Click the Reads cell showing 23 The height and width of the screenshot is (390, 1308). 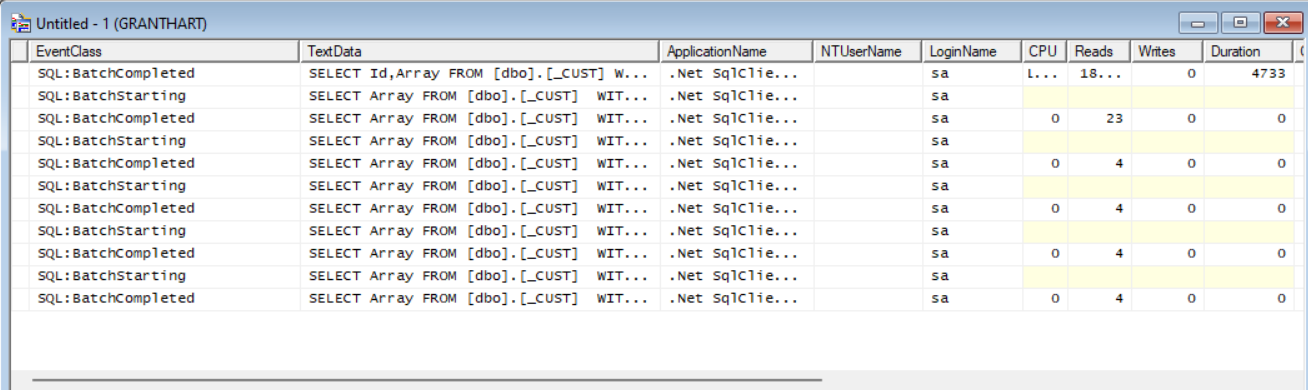(1099, 118)
